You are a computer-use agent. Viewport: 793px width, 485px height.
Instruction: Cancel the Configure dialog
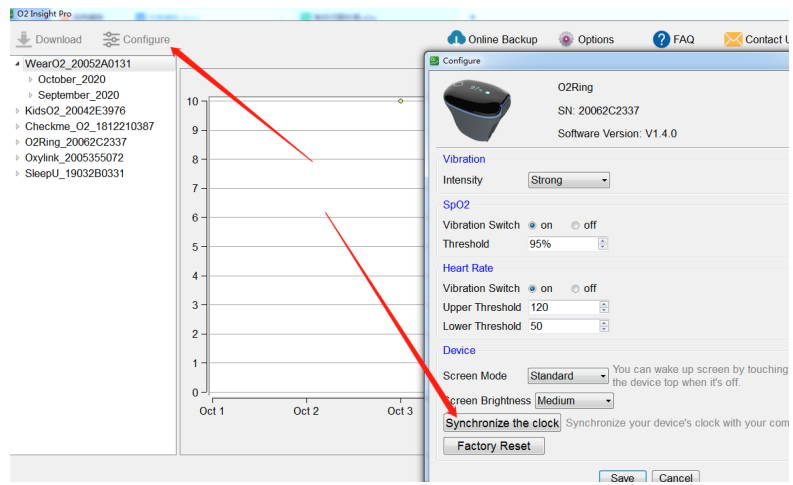[676, 477]
